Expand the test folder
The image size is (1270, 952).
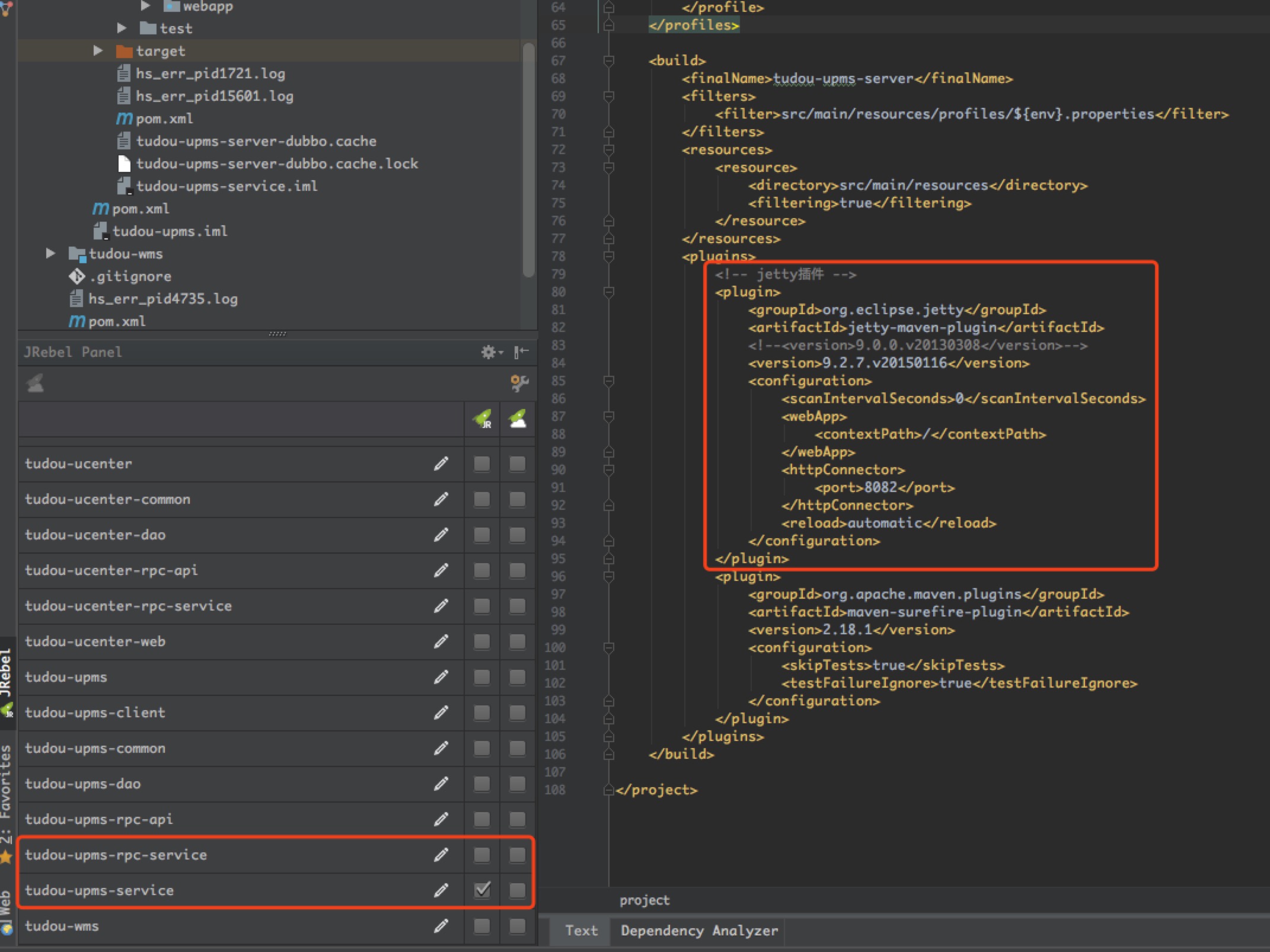coord(122,28)
